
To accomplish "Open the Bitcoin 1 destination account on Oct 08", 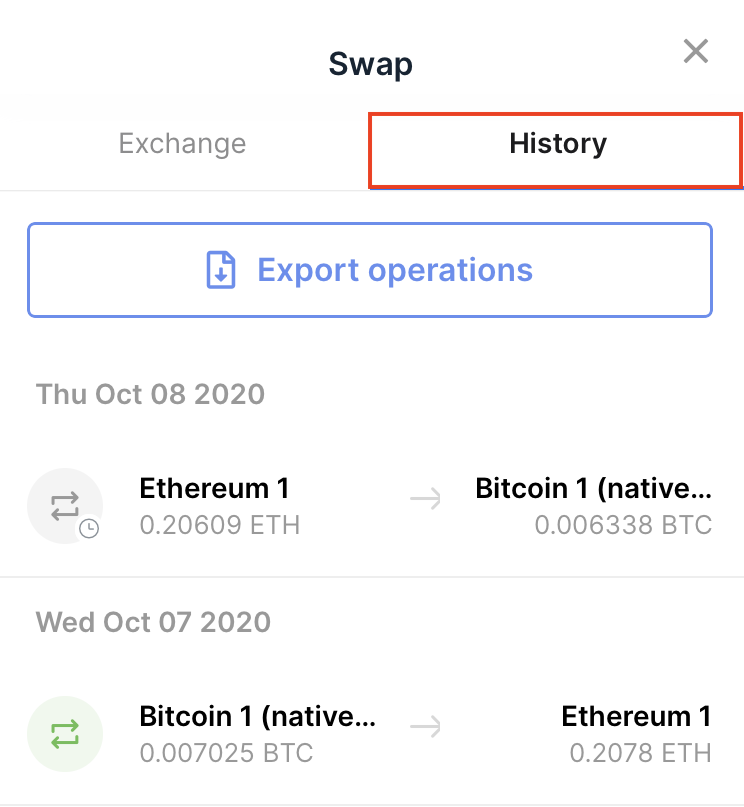I will click(x=593, y=489).
